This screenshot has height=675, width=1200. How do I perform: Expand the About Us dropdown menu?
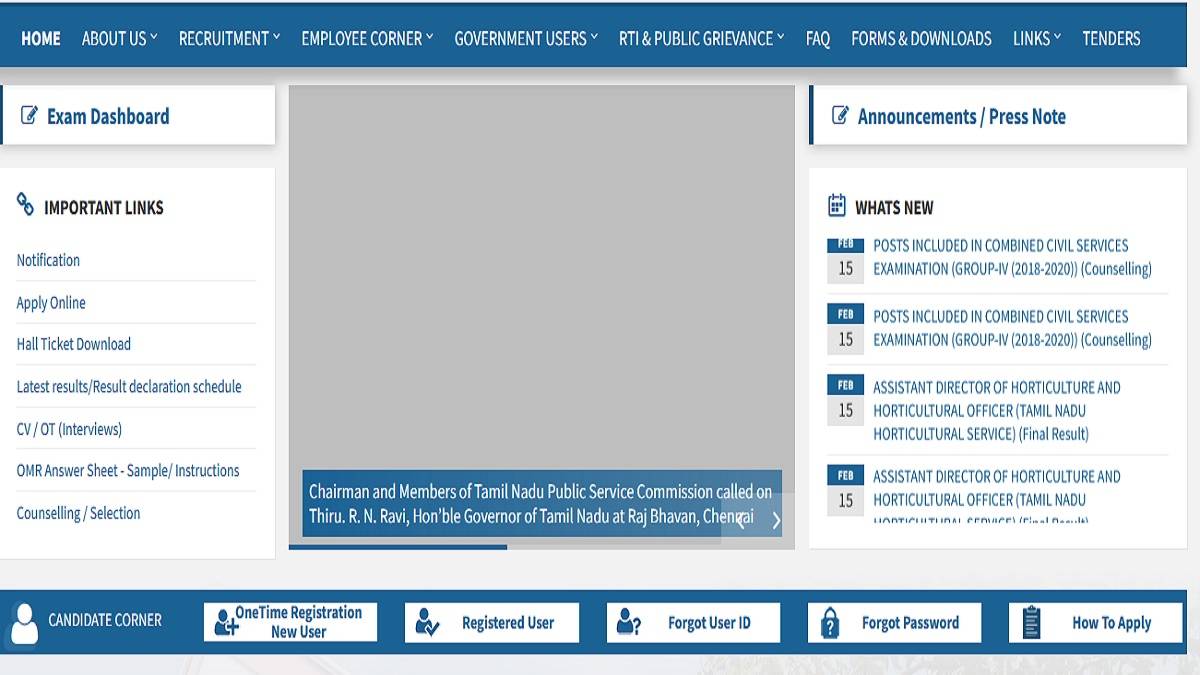tap(119, 39)
